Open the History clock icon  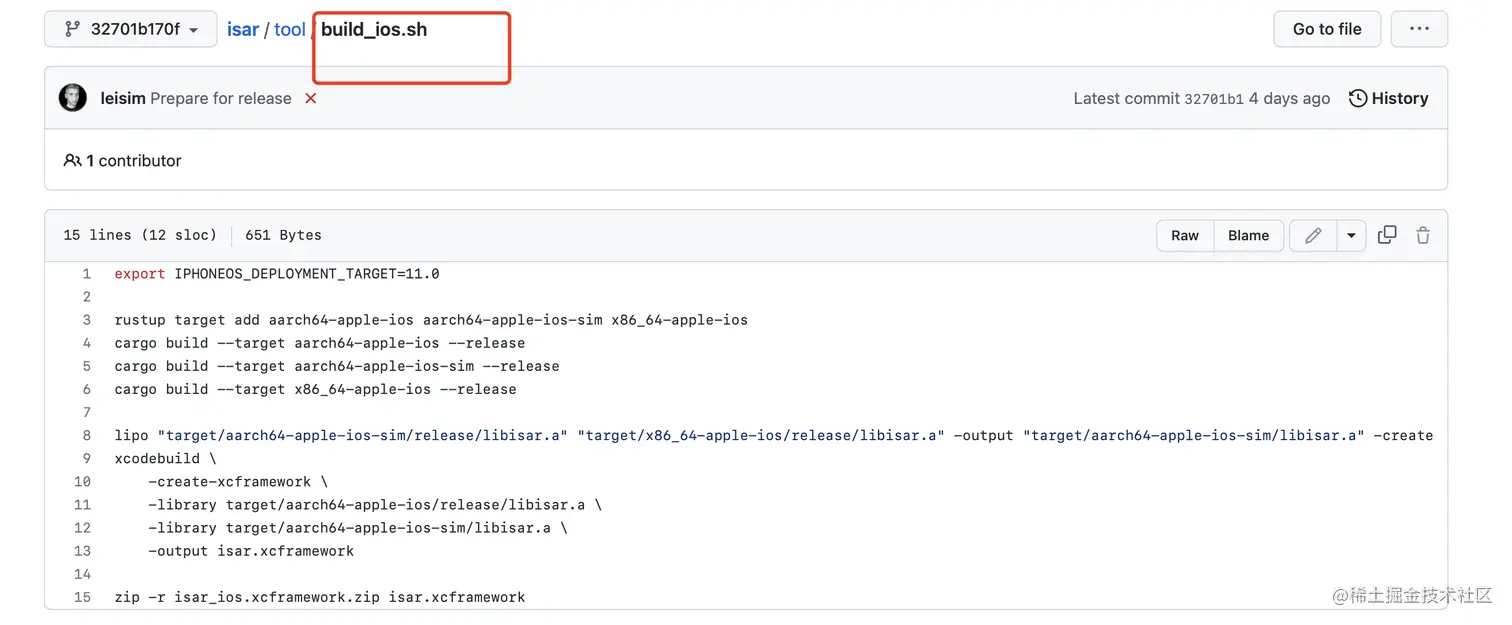point(1357,98)
